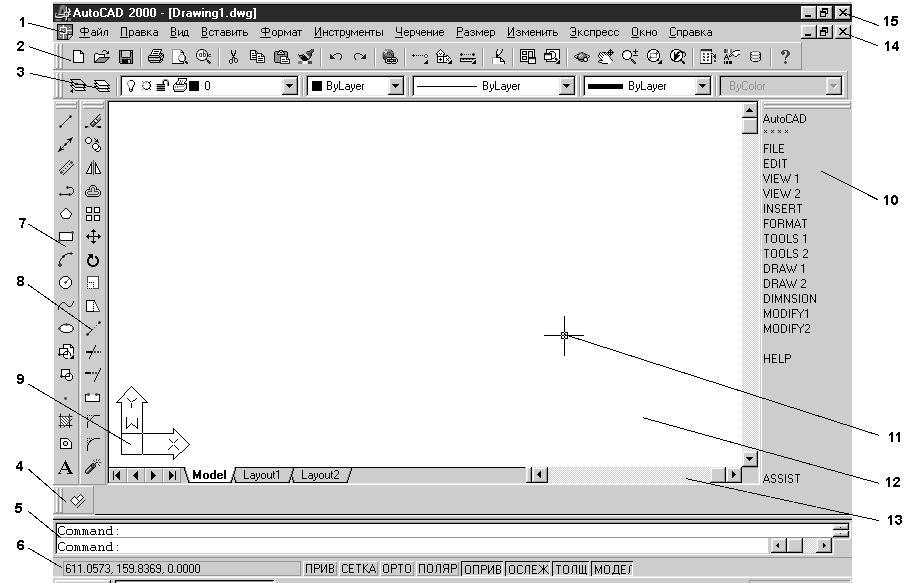
Task: Click the Match Properties brush icon
Action: [306, 57]
